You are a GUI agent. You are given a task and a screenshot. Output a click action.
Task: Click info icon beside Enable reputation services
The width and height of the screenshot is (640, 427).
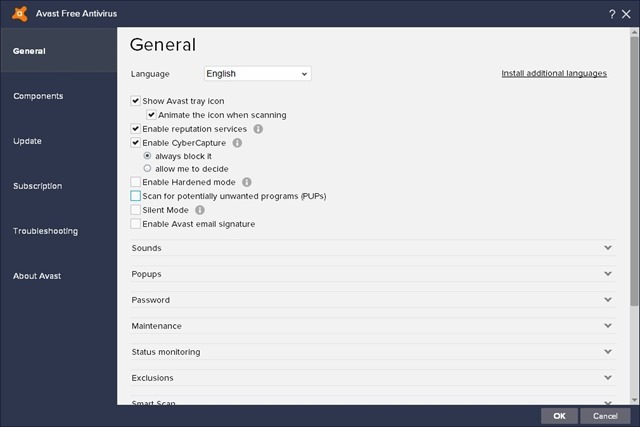pos(258,129)
